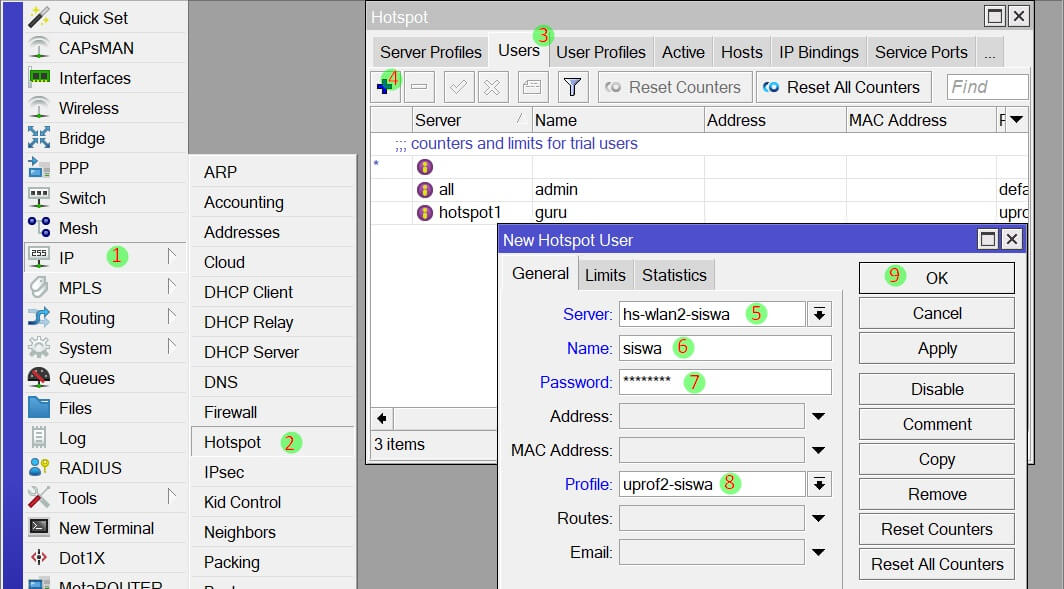Switch to the Limits tab
1064x589 pixels.
pyautogui.click(x=605, y=275)
